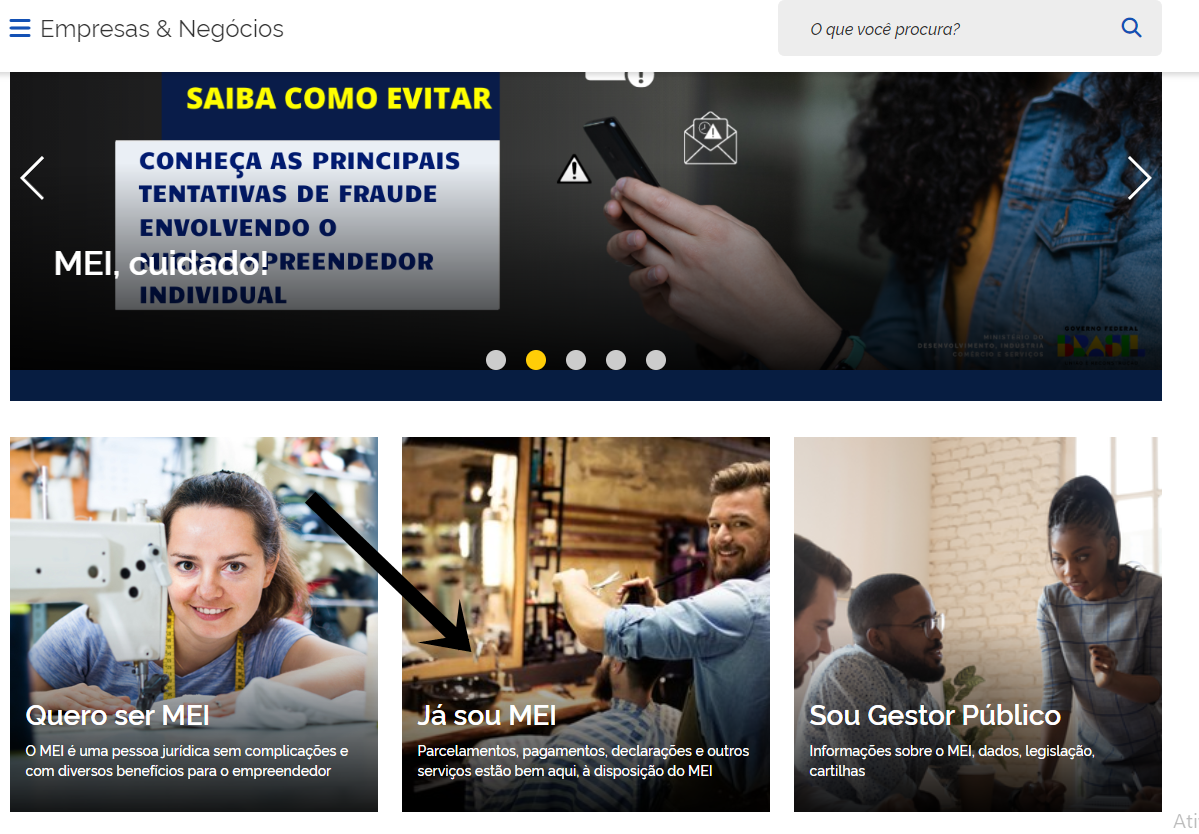
Task: Select the third carousel dot
Action: point(576,360)
